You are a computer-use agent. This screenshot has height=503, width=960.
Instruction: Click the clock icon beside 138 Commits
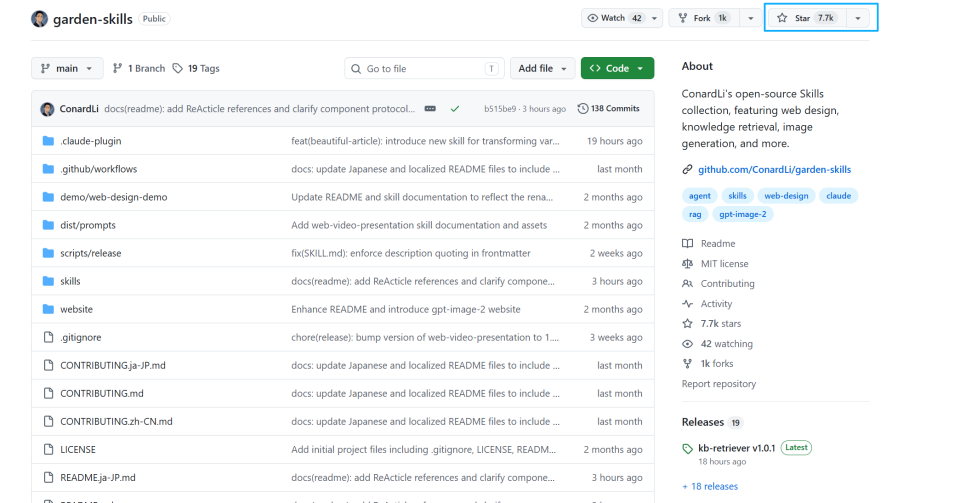tap(583, 108)
